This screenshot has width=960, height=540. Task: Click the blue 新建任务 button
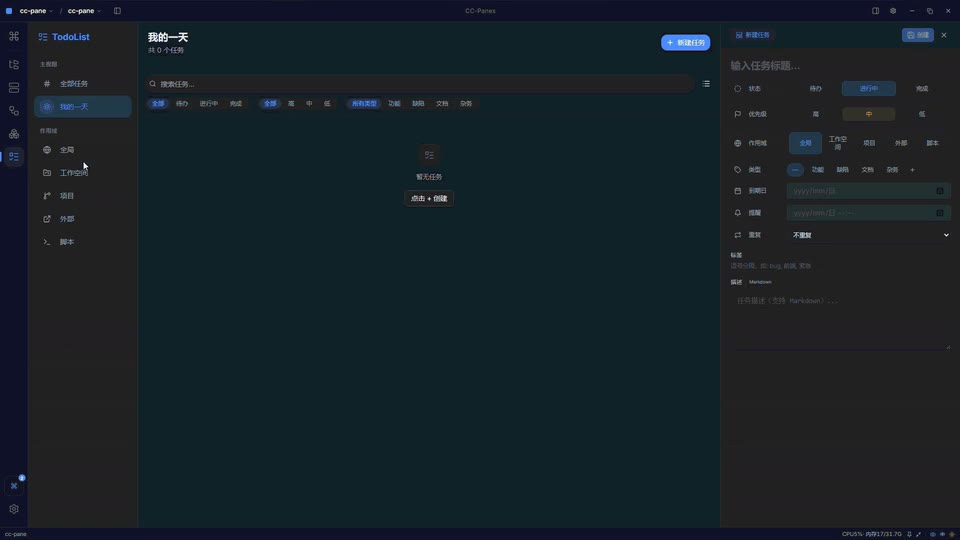click(685, 43)
